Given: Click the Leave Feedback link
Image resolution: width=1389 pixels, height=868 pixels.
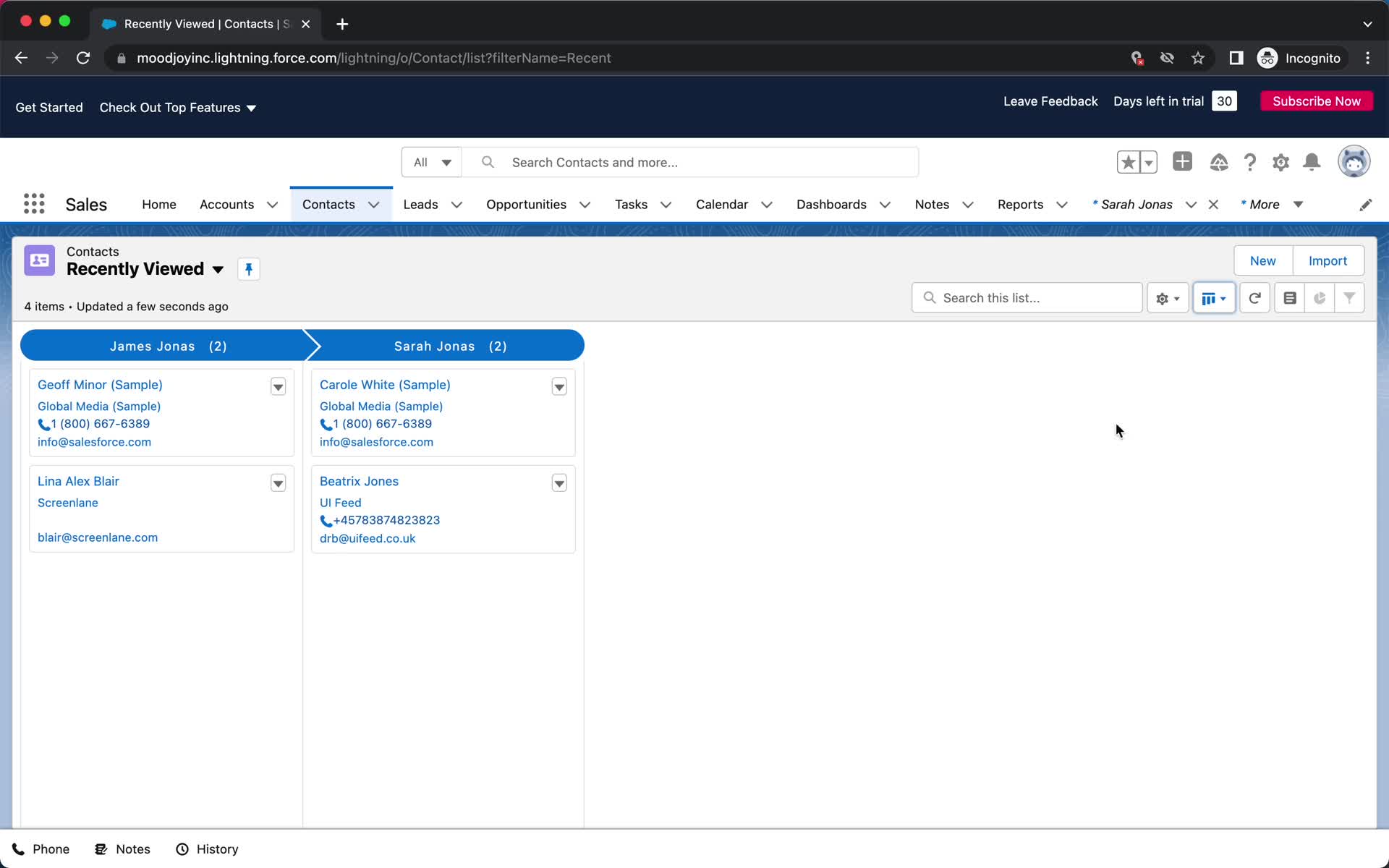Looking at the screenshot, I should (1050, 101).
